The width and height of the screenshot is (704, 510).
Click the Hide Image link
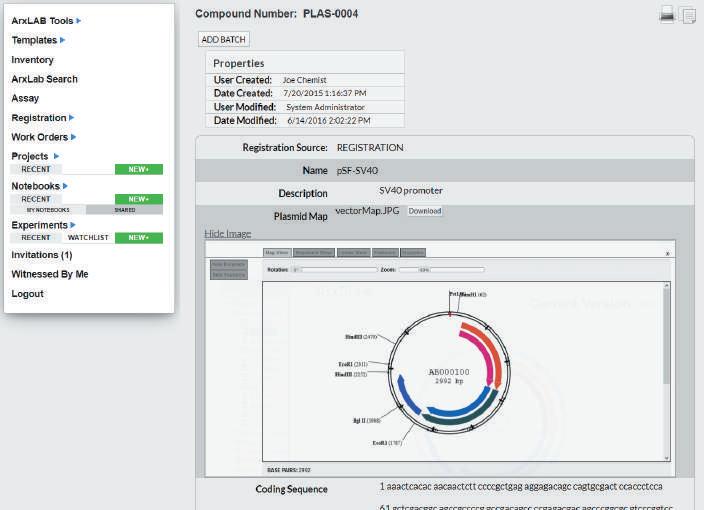(228, 233)
